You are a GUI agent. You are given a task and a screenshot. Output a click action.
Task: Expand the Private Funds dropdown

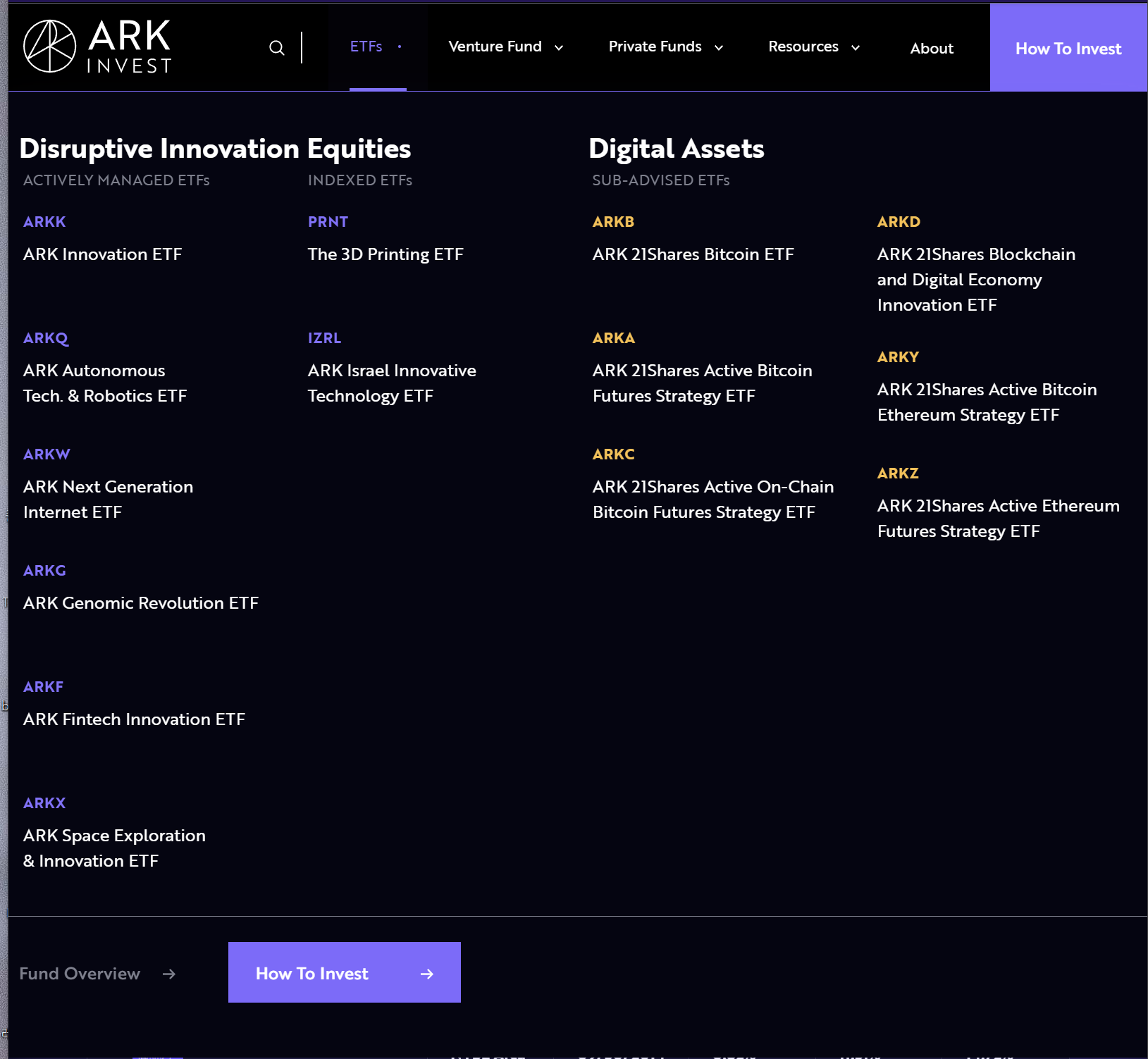coord(665,47)
